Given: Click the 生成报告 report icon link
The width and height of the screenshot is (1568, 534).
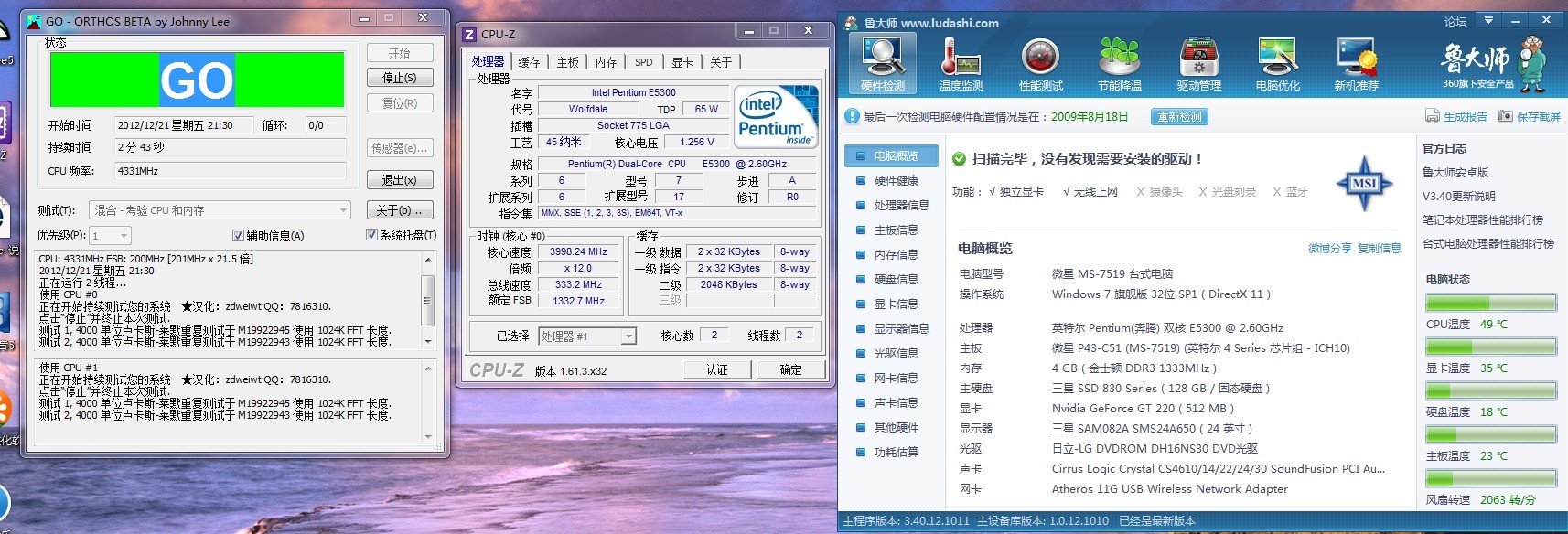Looking at the screenshot, I should (x=1456, y=116).
